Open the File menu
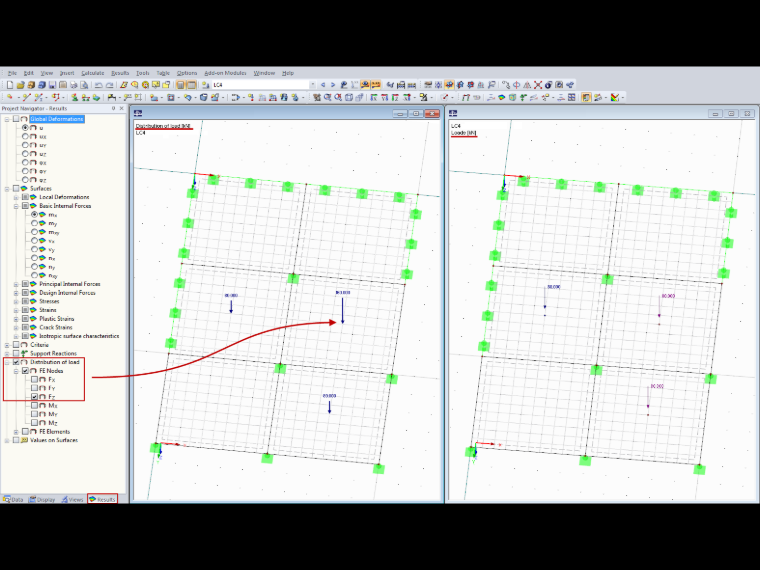This screenshot has width=760, height=570. (x=12, y=73)
